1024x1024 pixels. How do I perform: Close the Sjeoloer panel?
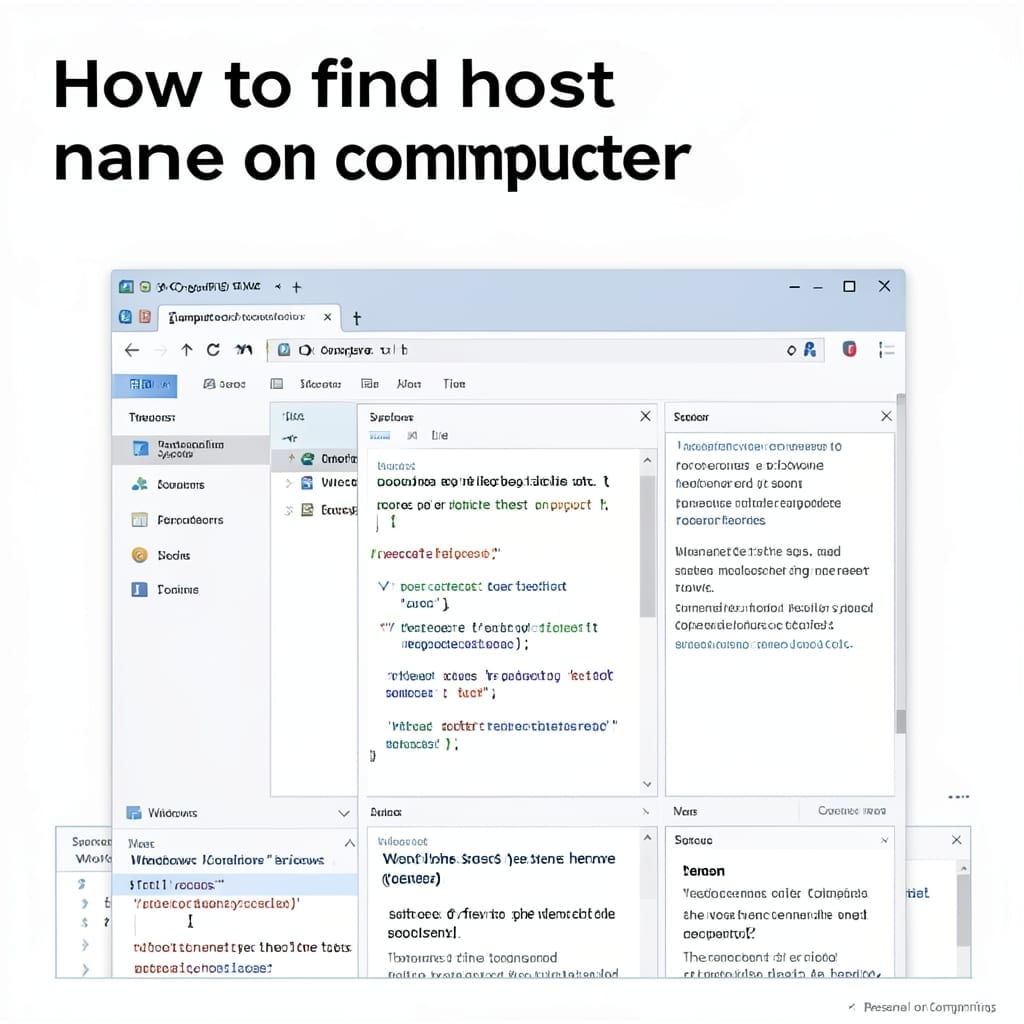(x=645, y=416)
